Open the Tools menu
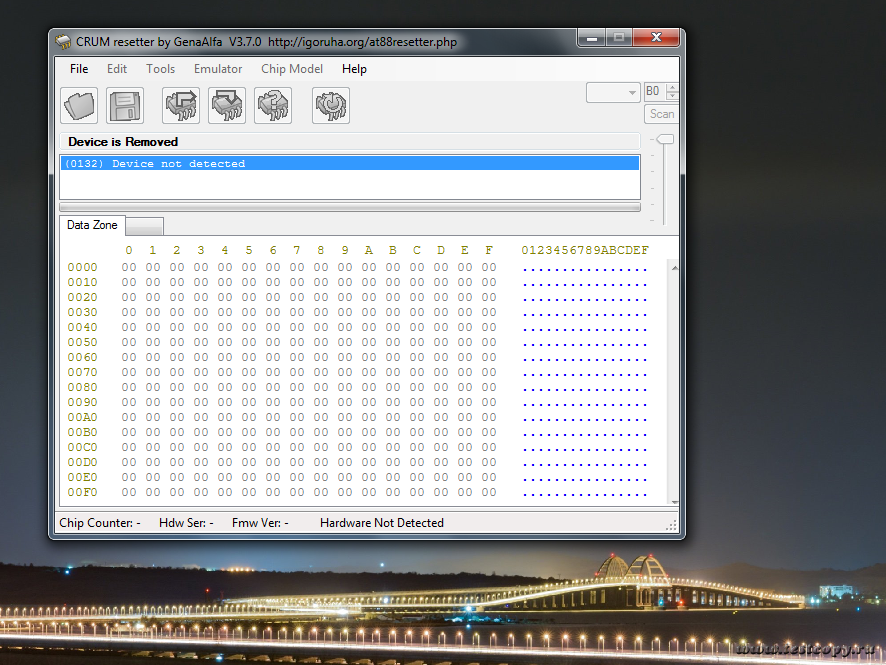This screenshot has width=886, height=665. (160, 69)
